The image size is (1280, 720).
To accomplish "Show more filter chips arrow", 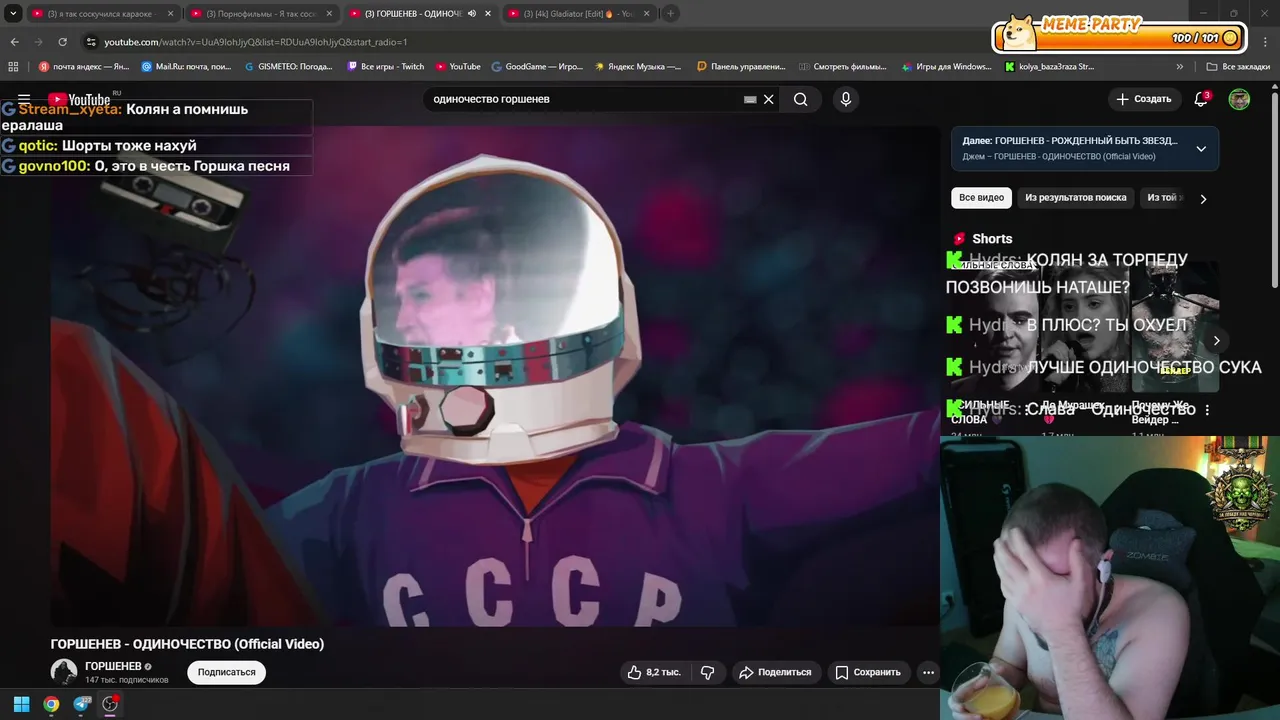I will pyautogui.click(x=1203, y=198).
